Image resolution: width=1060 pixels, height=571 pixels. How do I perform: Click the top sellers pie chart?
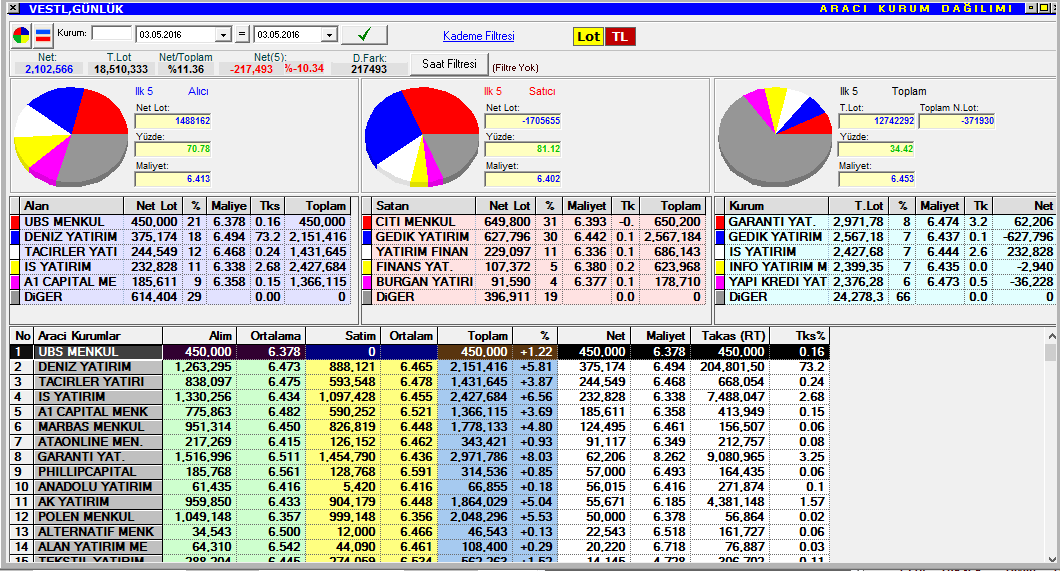[420, 135]
